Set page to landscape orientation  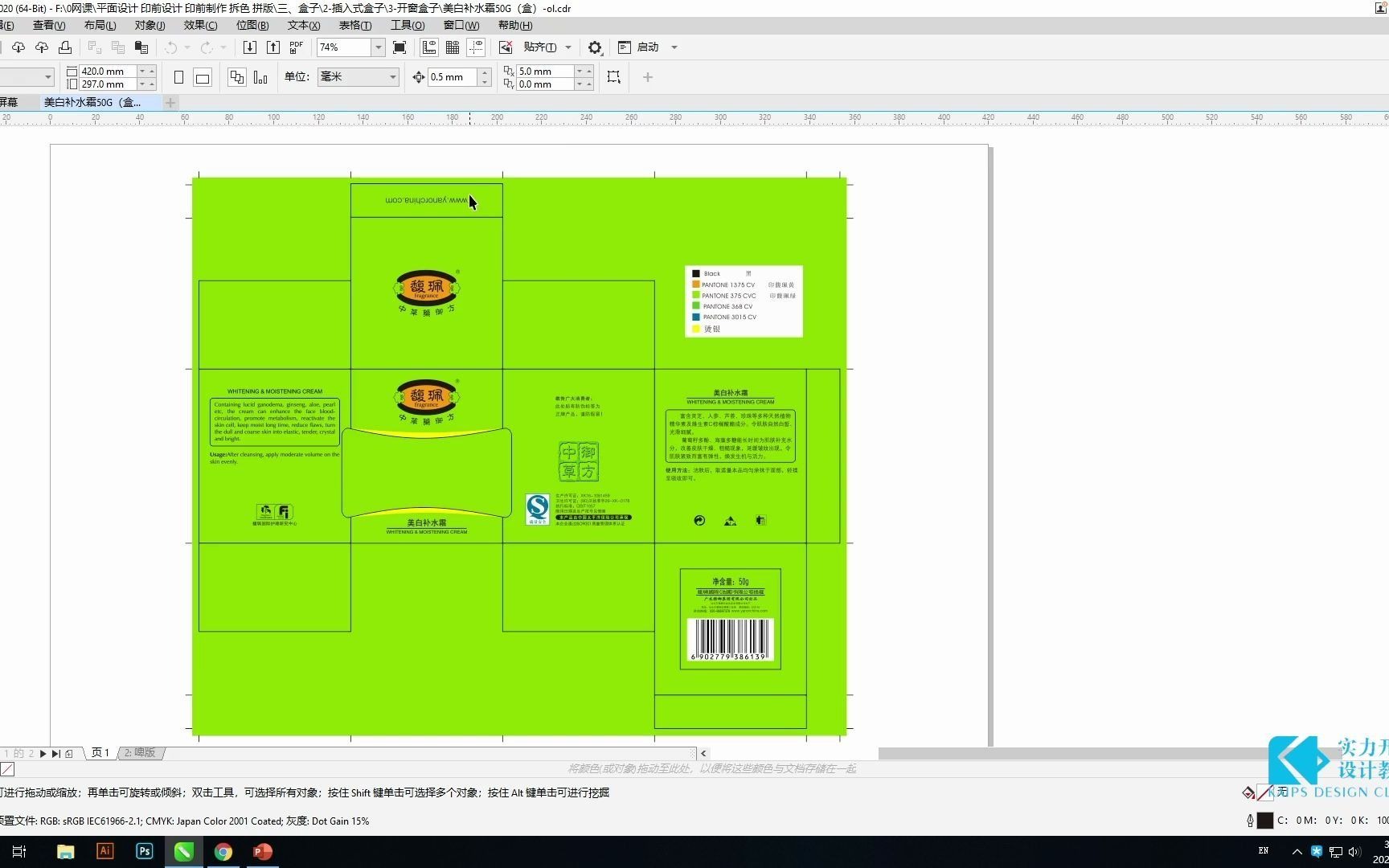tap(203, 77)
